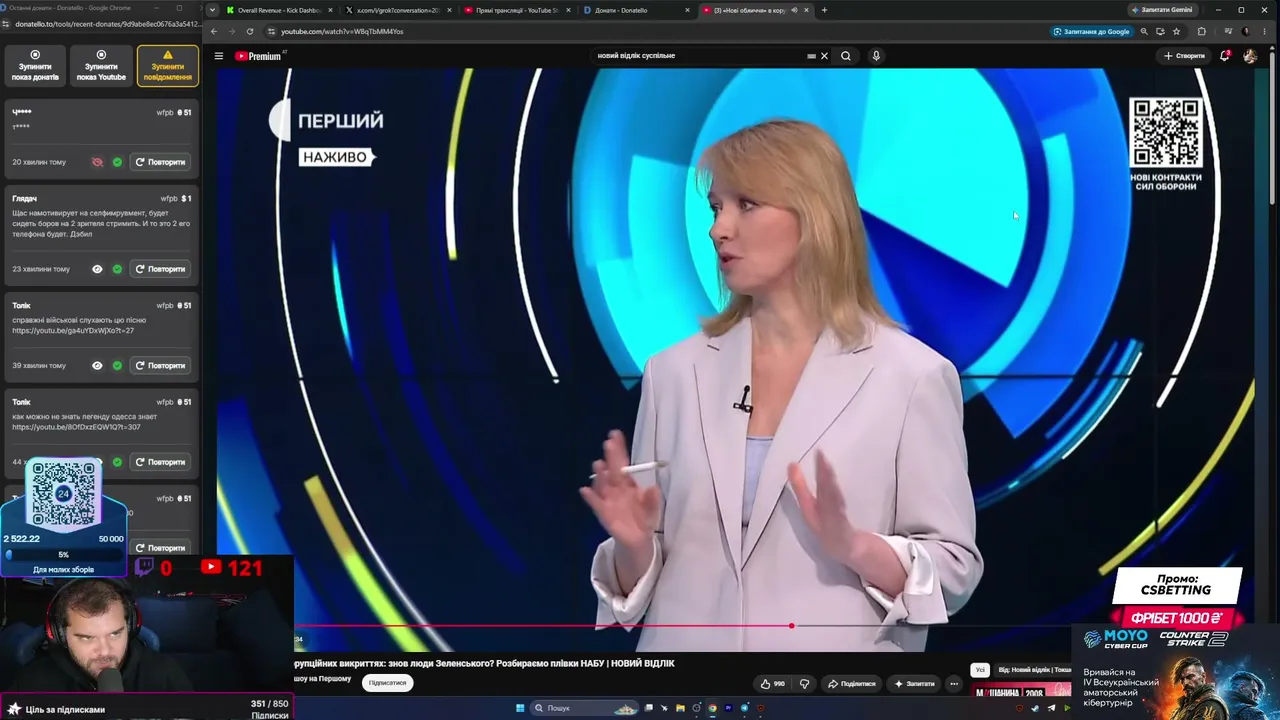
Task: Open Chrome three-dot menu
Action: (1265, 31)
